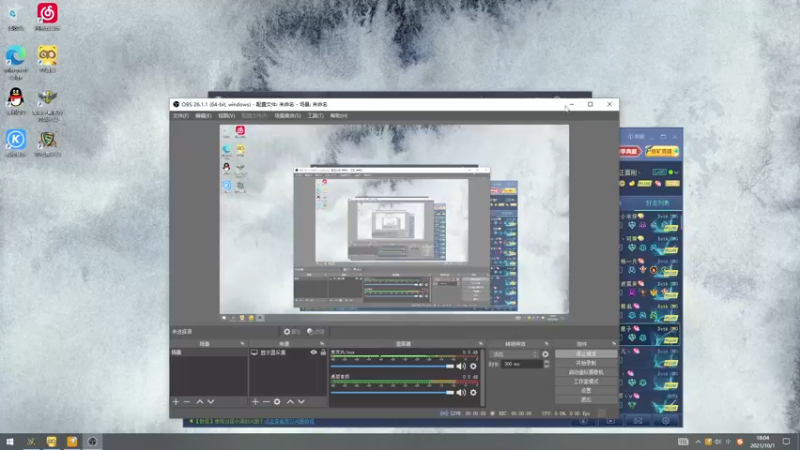The image size is (800, 450).
Task: Toggle 工作室模式 studio mode button
Action: pos(586,382)
